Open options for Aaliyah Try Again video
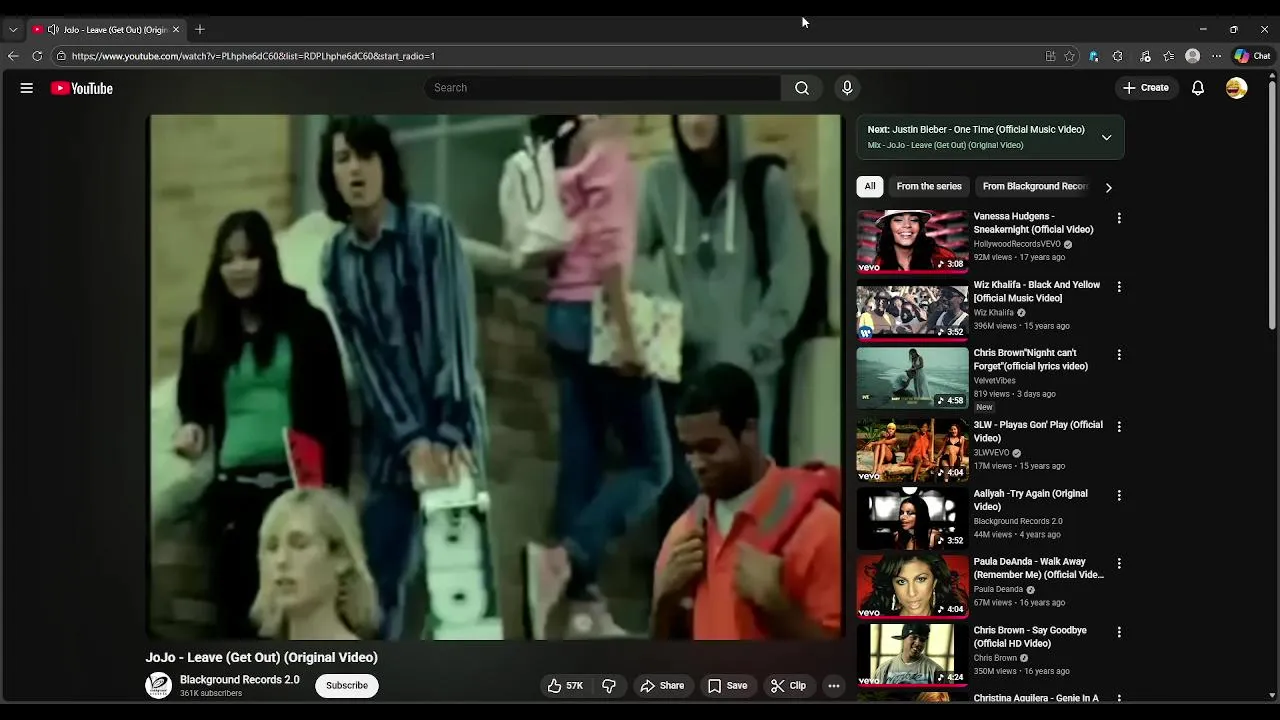Screen dimensions: 1280x720 pos(1119,496)
